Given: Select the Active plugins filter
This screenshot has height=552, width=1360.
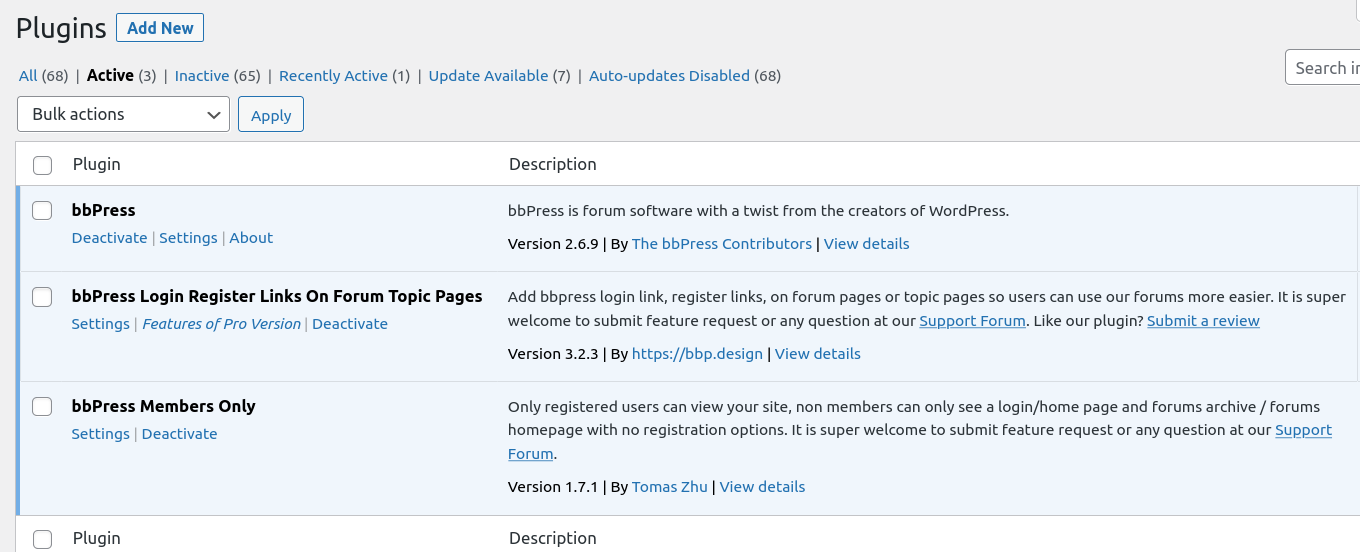Looking at the screenshot, I should [x=110, y=76].
